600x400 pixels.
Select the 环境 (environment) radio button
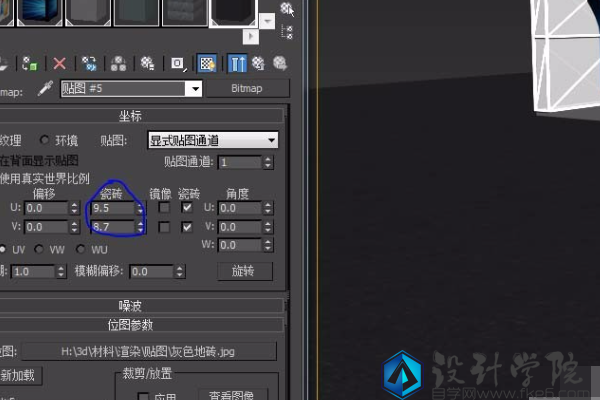pyautogui.click(x=45, y=140)
